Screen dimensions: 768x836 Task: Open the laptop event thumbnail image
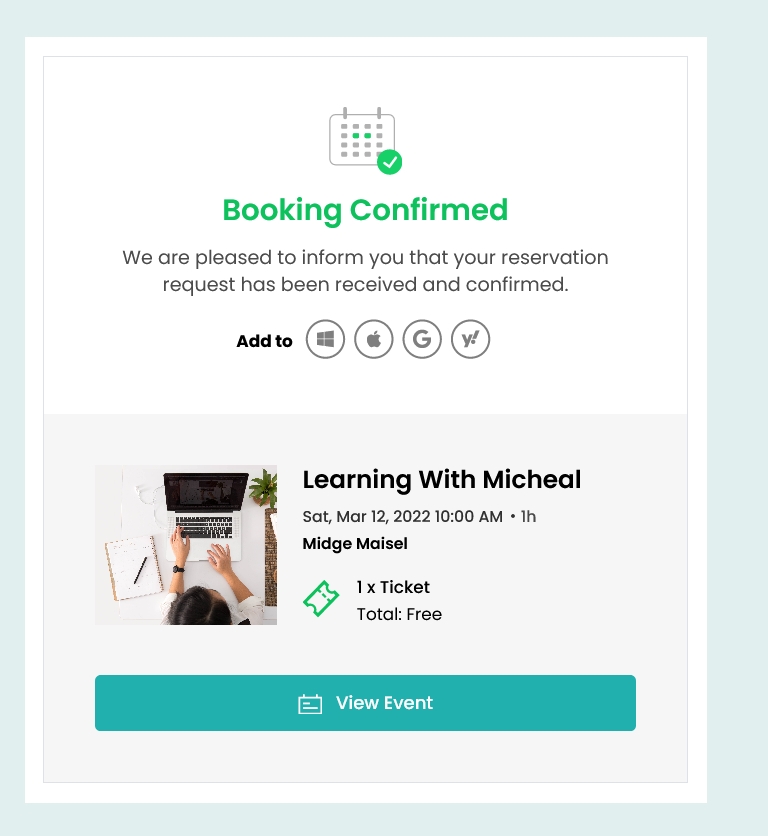coord(186,545)
